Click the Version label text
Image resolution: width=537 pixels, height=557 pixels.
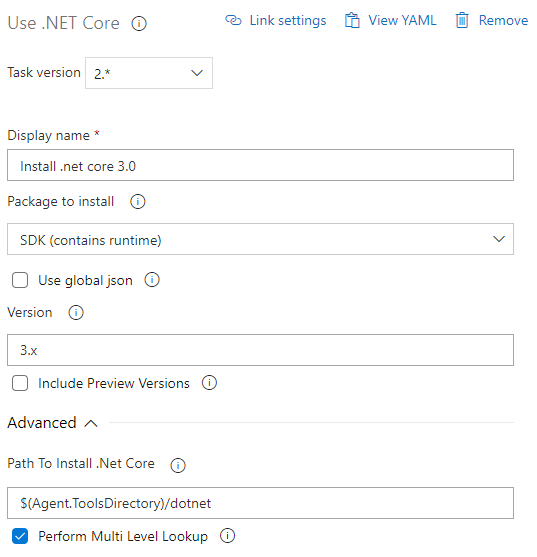pos(30,313)
